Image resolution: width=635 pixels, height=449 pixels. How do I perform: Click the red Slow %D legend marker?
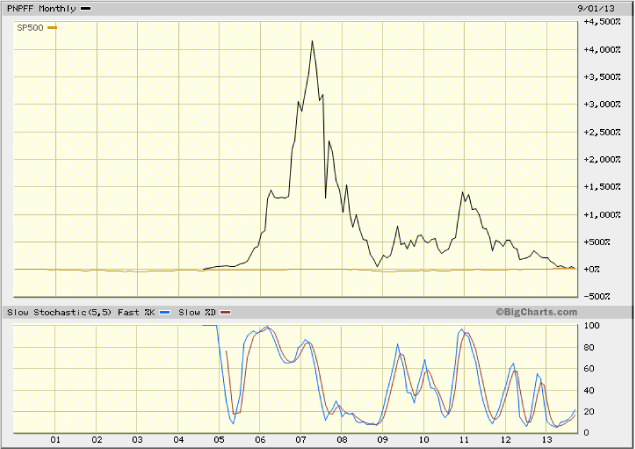[226, 312]
